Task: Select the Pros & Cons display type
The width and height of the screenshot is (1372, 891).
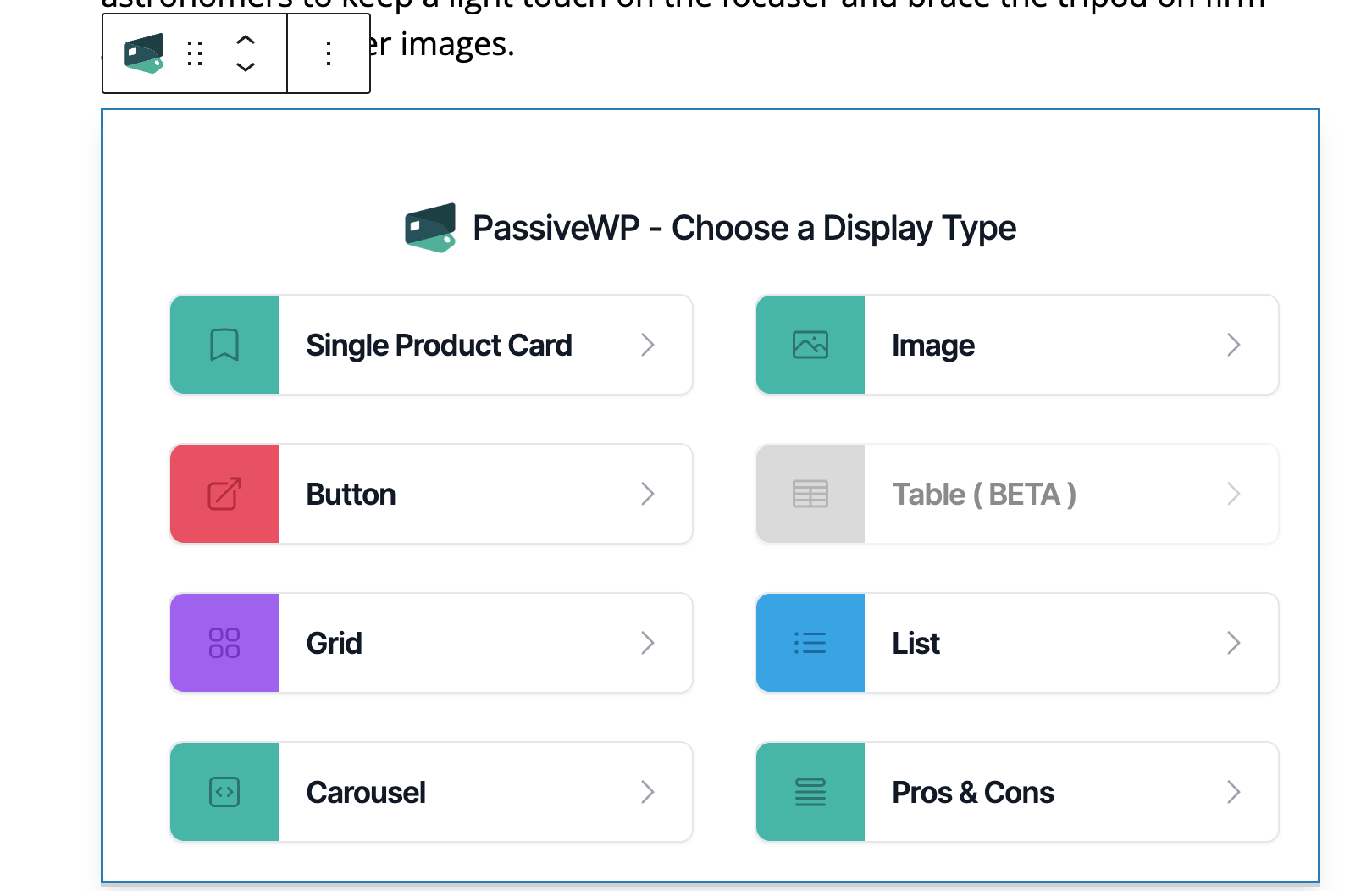Action: coord(972,793)
